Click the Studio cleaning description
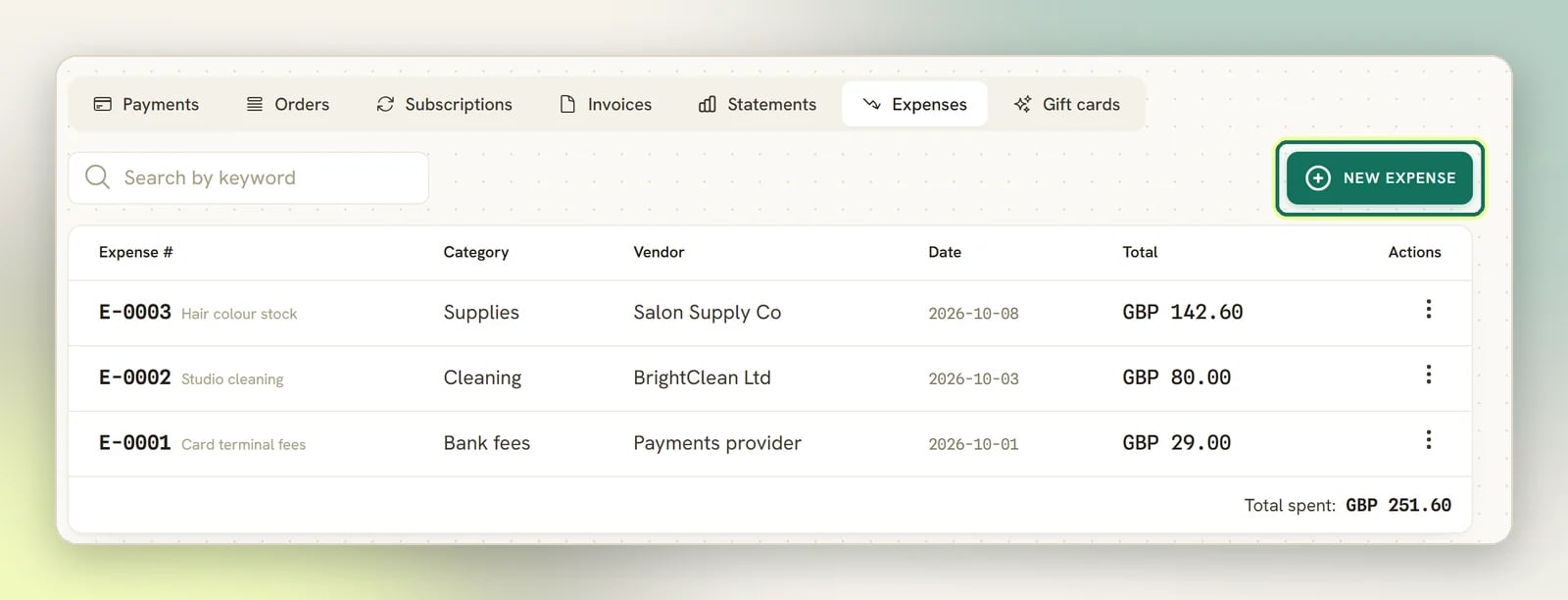Screen dimensions: 1568x600 232,379
